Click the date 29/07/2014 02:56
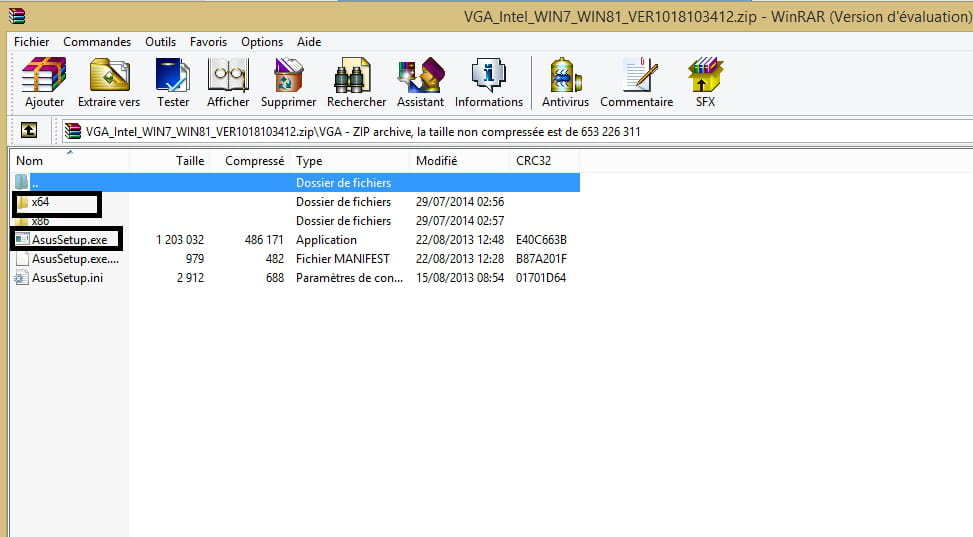973x537 pixels. pos(460,202)
